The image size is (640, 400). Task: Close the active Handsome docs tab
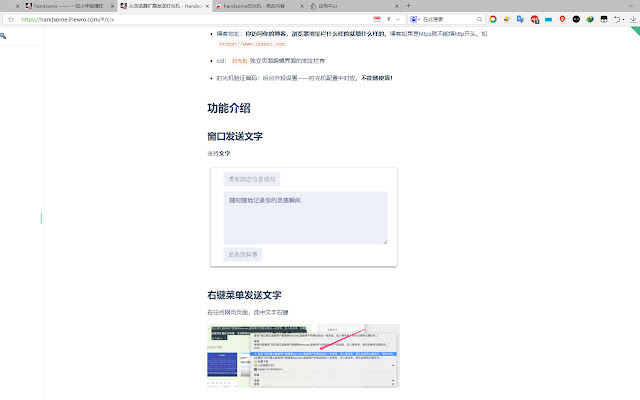[207, 6]
